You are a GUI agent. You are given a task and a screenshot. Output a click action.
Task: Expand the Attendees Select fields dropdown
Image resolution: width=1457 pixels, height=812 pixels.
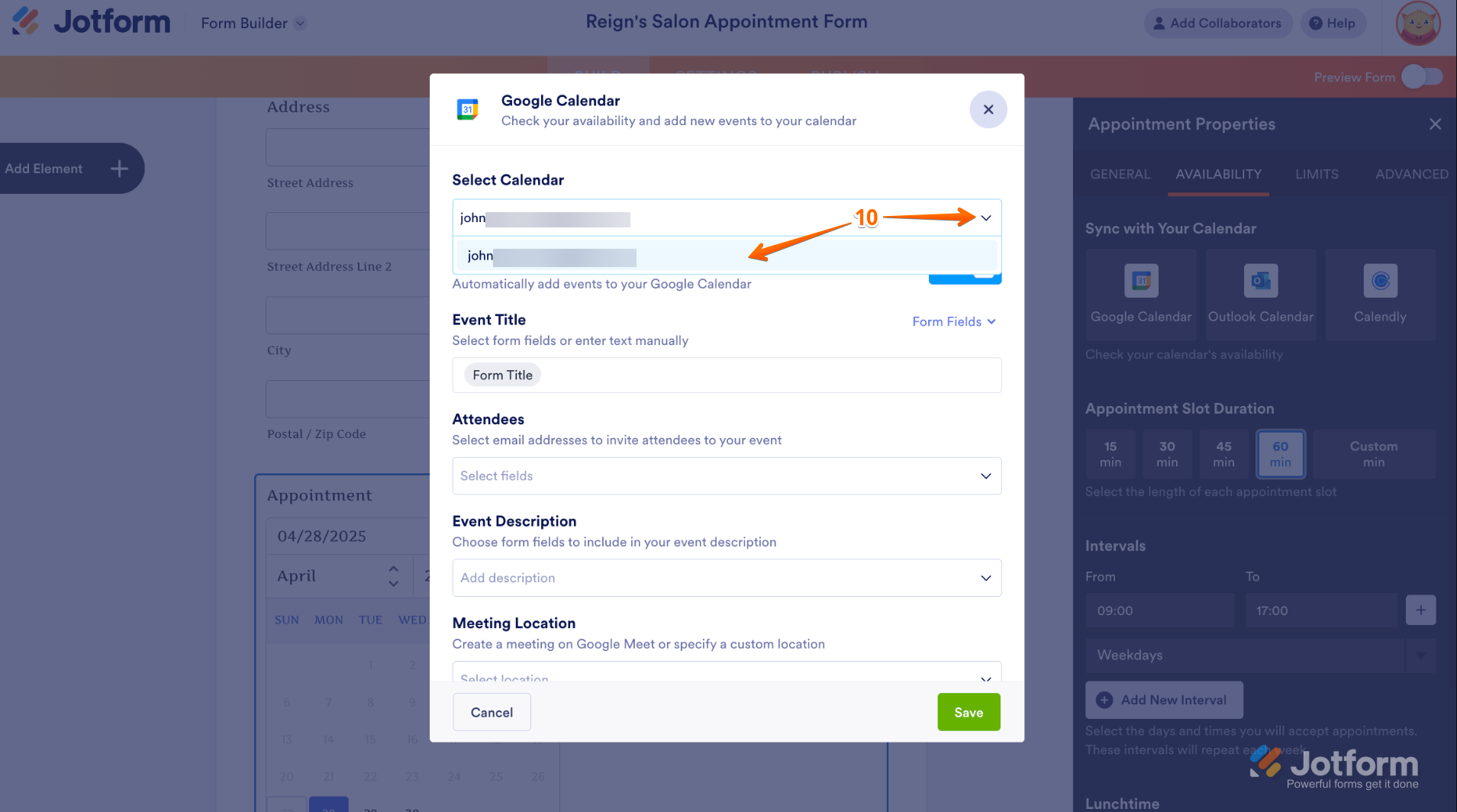(727, 476)
